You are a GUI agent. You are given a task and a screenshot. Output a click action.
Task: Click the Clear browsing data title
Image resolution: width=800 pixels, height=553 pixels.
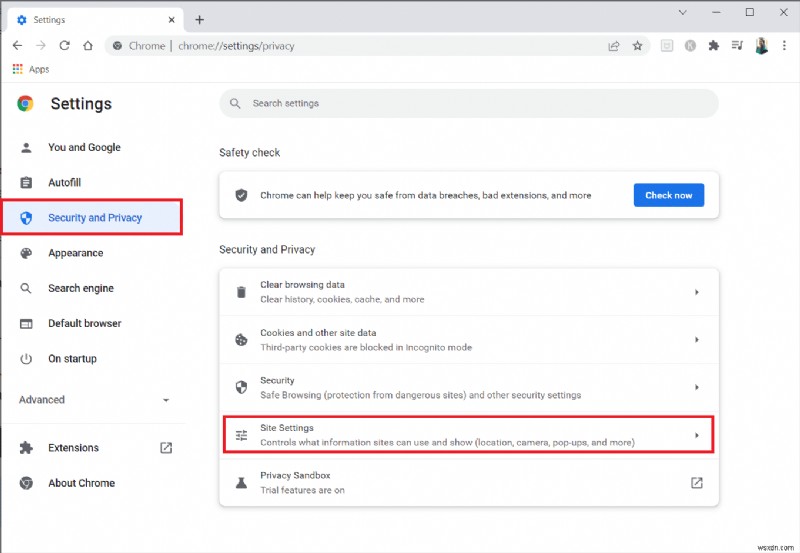[x=302, y=285]
